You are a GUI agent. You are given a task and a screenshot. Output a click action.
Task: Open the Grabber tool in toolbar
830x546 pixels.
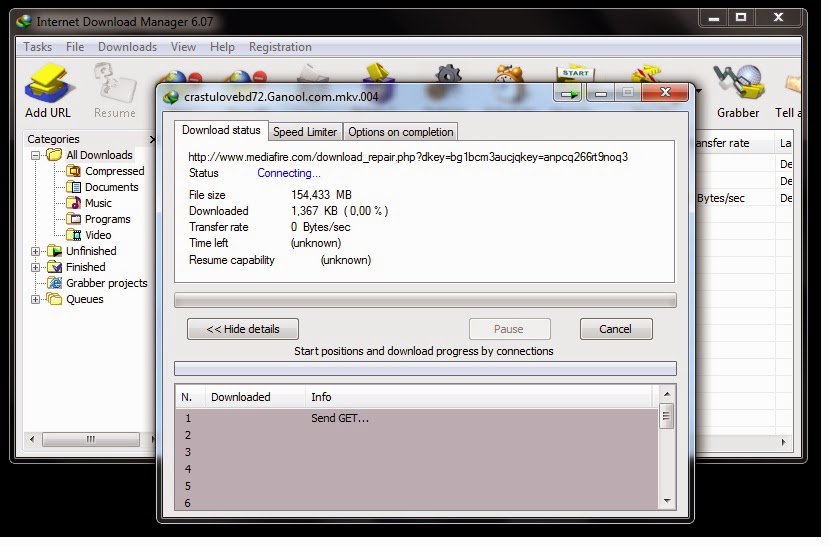click(738, 92)
